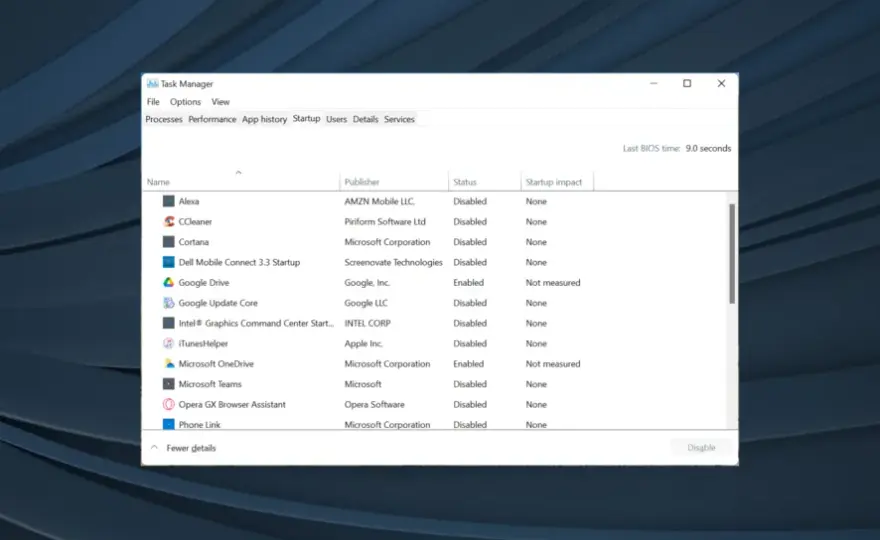Switch to the Users tab
This screenshot has width=880, height=540.
click(x=336, y=119)
